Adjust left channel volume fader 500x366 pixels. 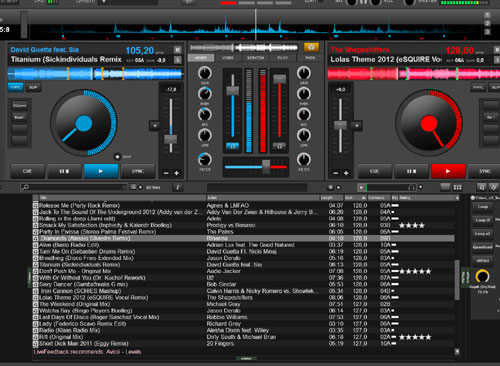(x=233, y=90)
